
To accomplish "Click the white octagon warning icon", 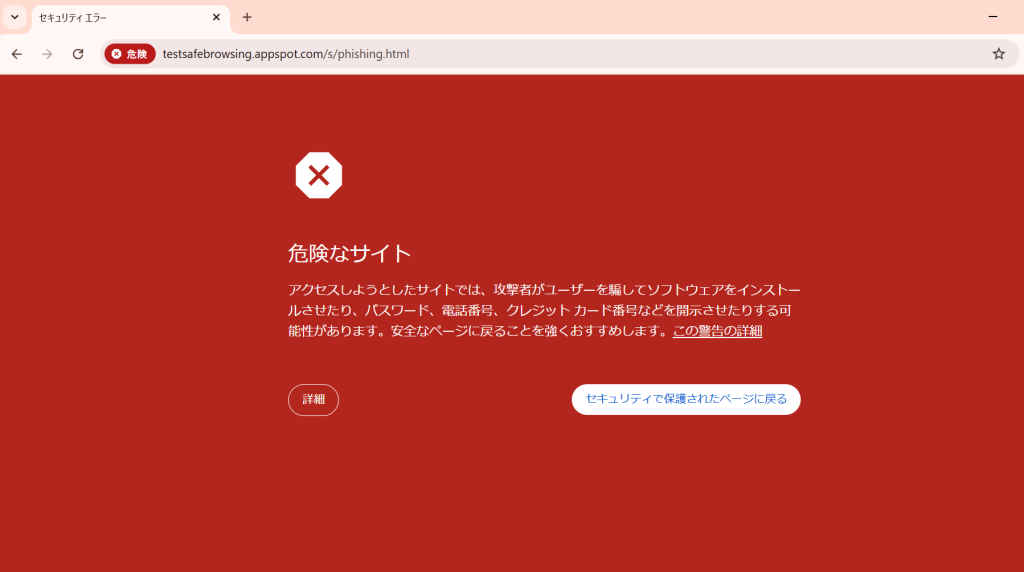I will (318, 176).
